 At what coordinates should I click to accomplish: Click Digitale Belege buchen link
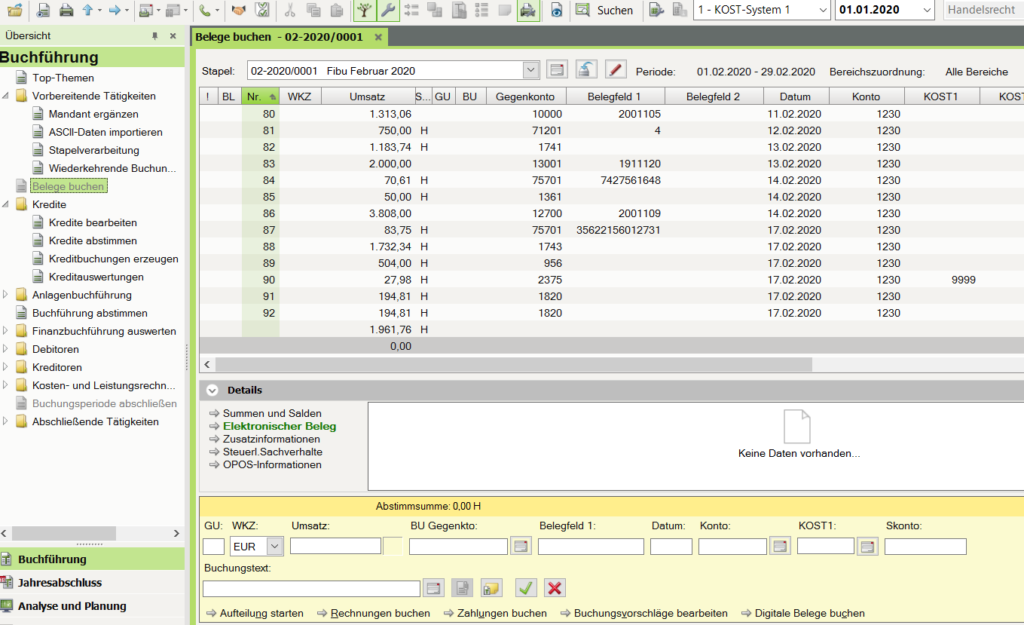809,613
